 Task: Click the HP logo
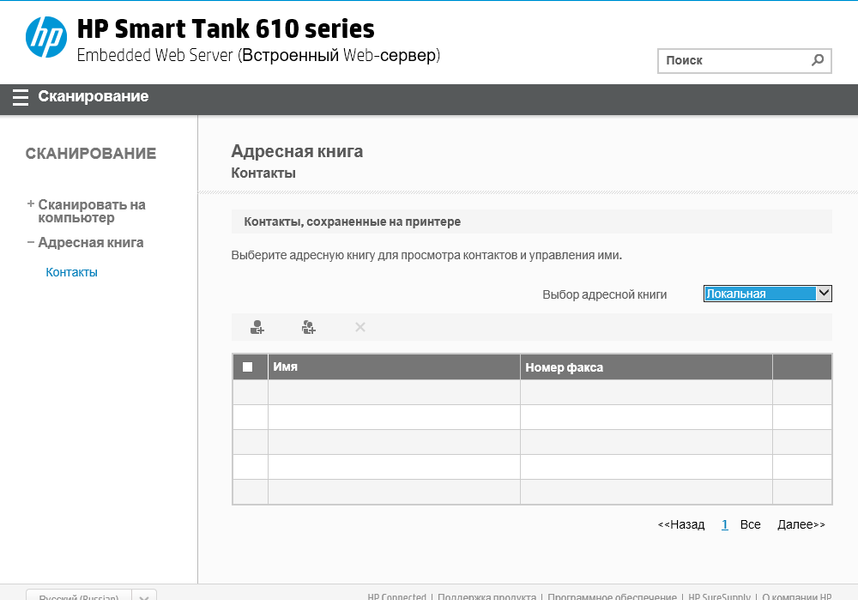tap(46, 38)
